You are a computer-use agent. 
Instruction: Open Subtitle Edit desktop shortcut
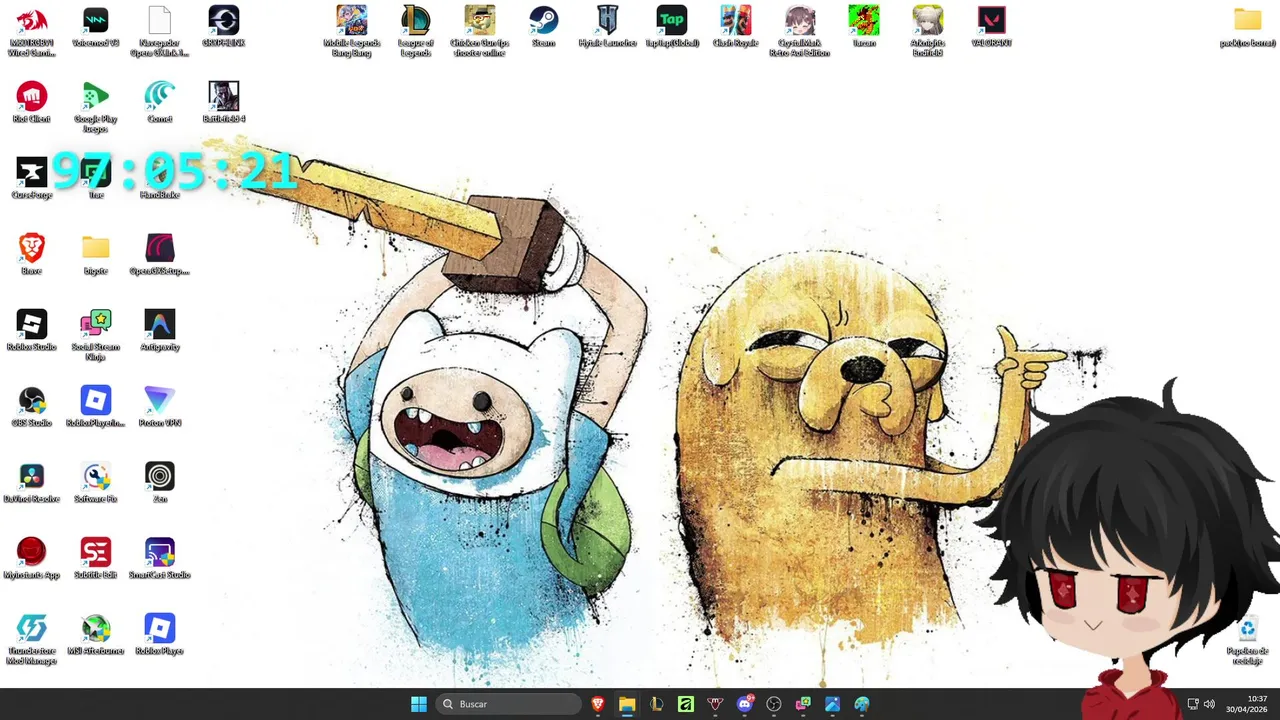click(x=95, y=560)
